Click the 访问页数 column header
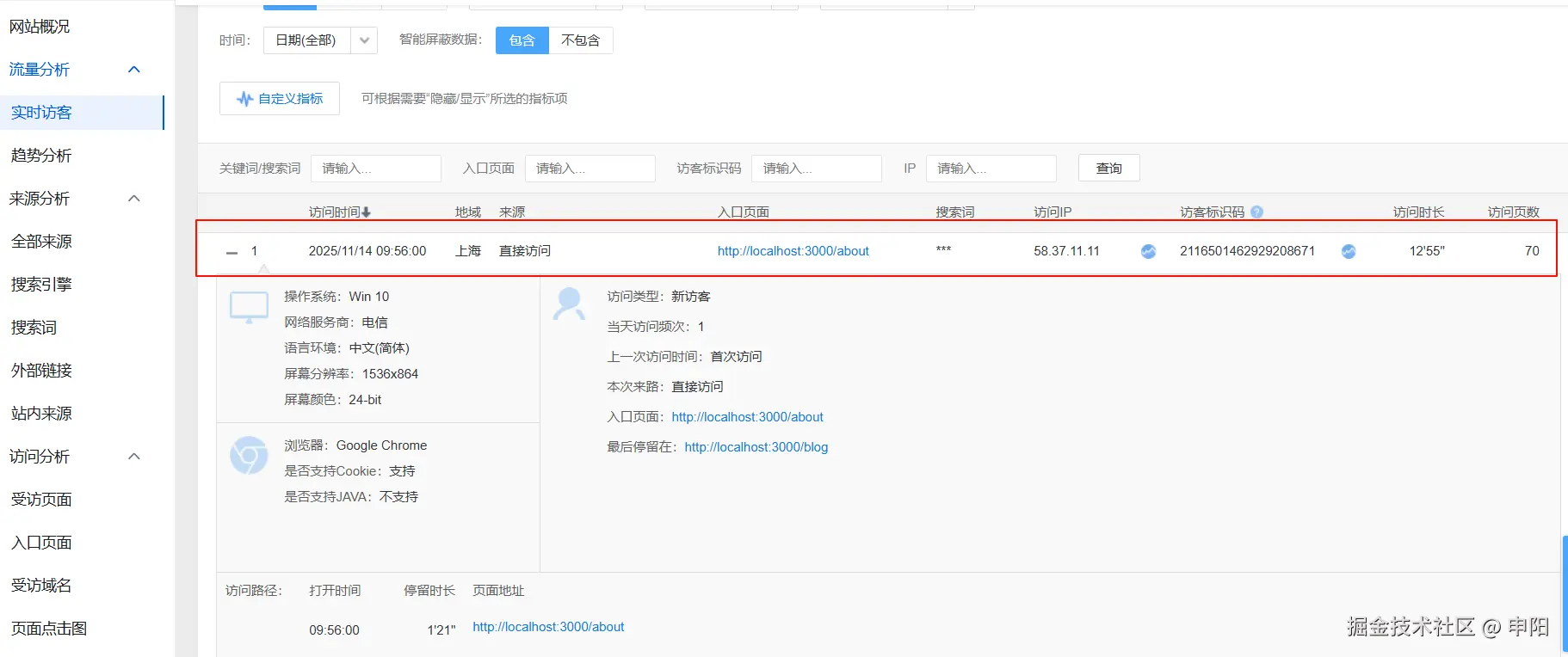The width and height of the screenshot is (1568, 657). (x=1514, y=212)
